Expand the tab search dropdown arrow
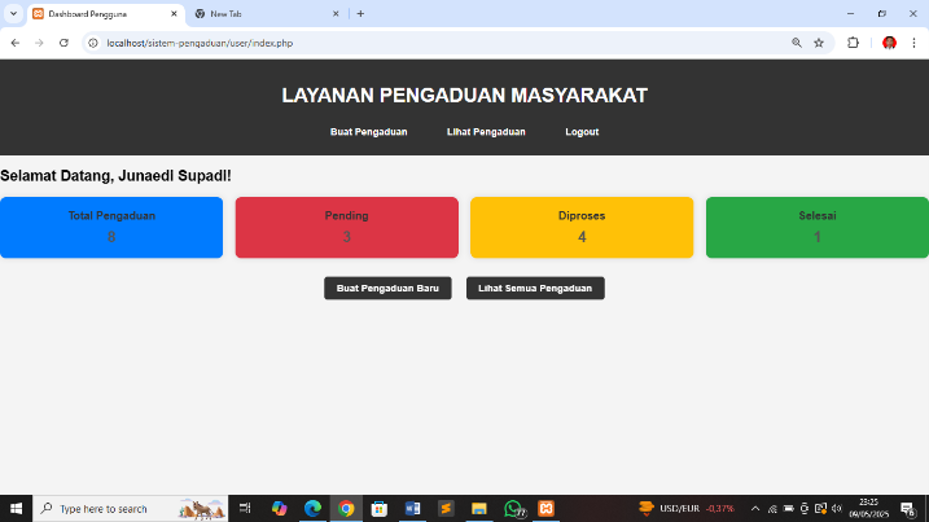The image size is (929, 522). (13, 14)
